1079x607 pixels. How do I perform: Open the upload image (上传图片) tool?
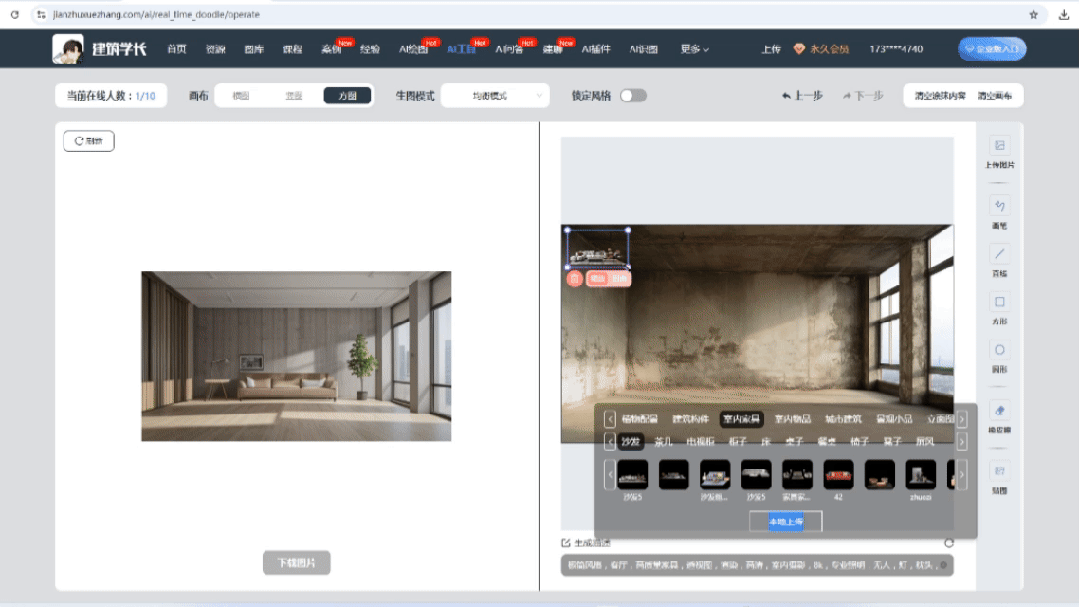[x=999, y=152]
